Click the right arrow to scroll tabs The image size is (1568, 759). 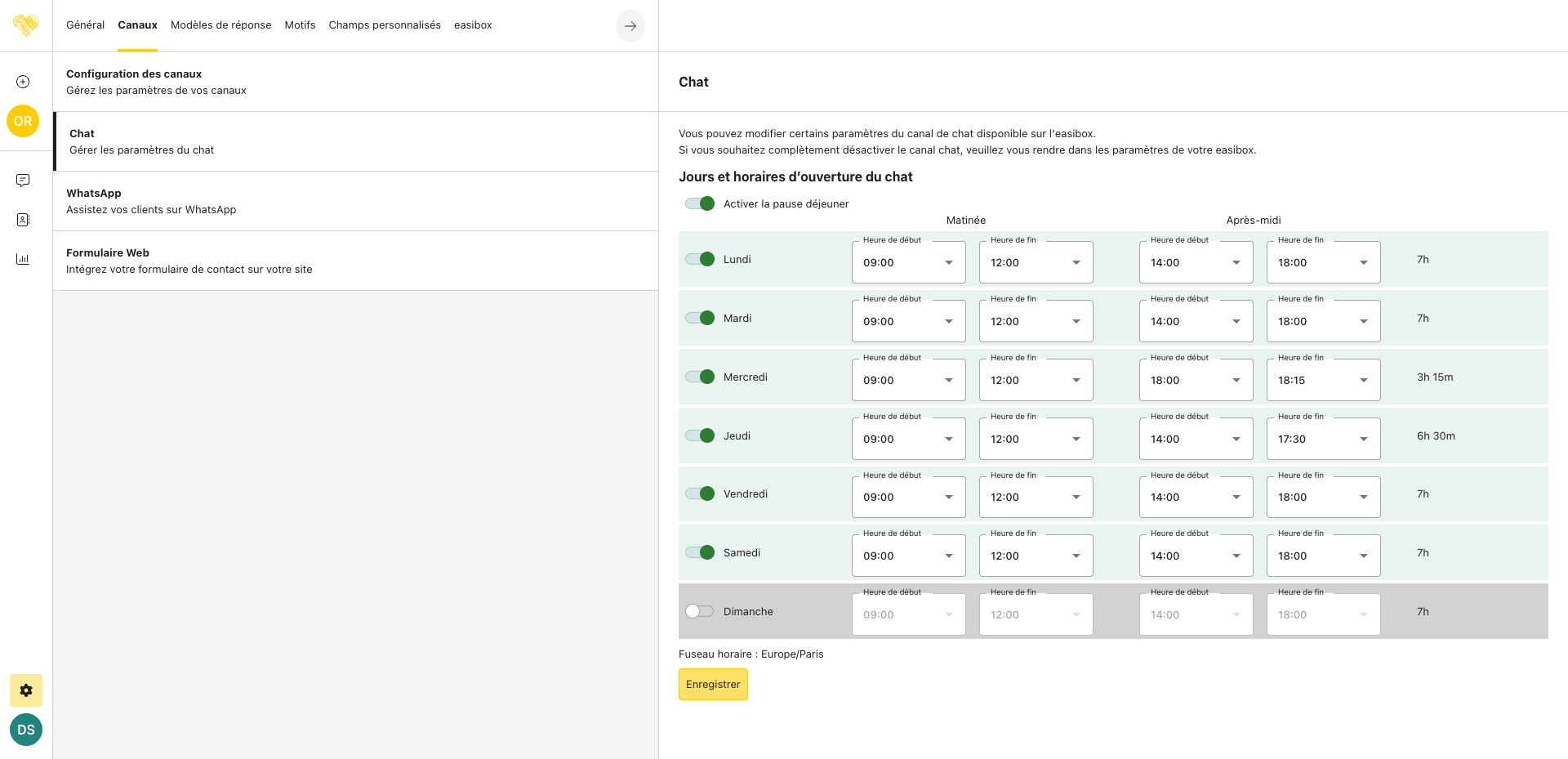coord(630,26)
